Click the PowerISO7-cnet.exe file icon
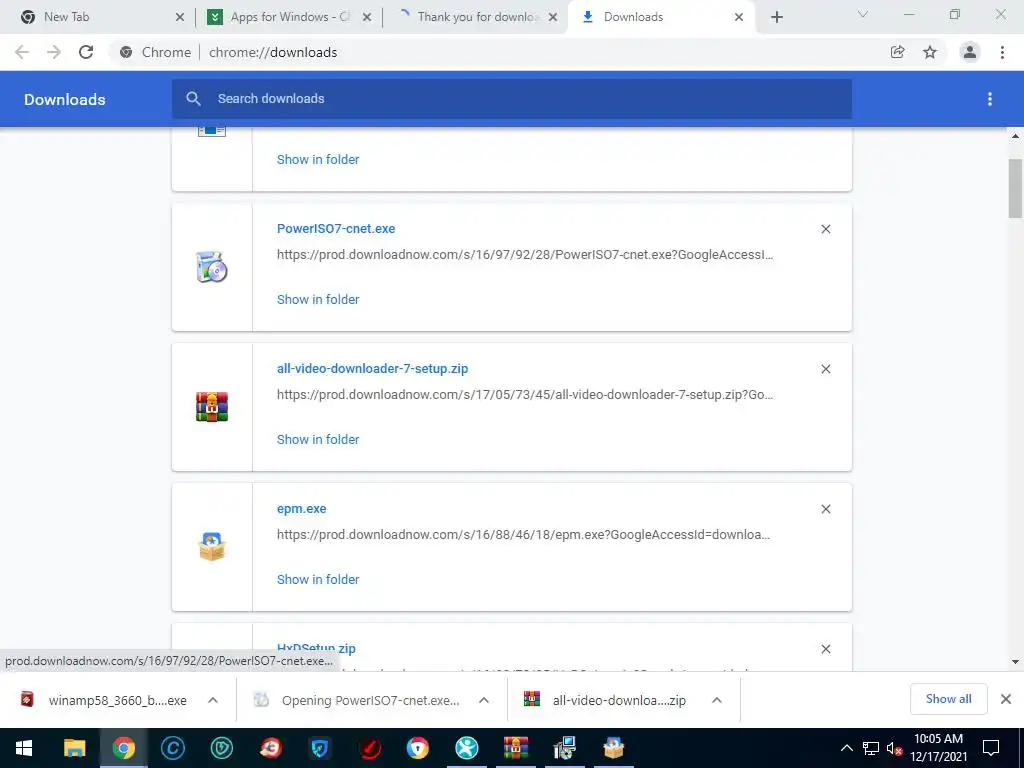 tap(212, 267)
